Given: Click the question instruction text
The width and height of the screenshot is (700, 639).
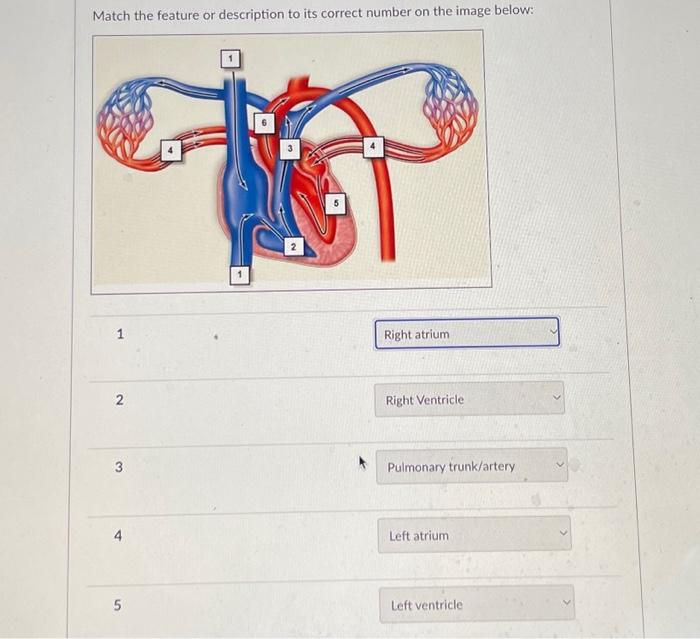Looking at the screenshot, I should 313,13.
